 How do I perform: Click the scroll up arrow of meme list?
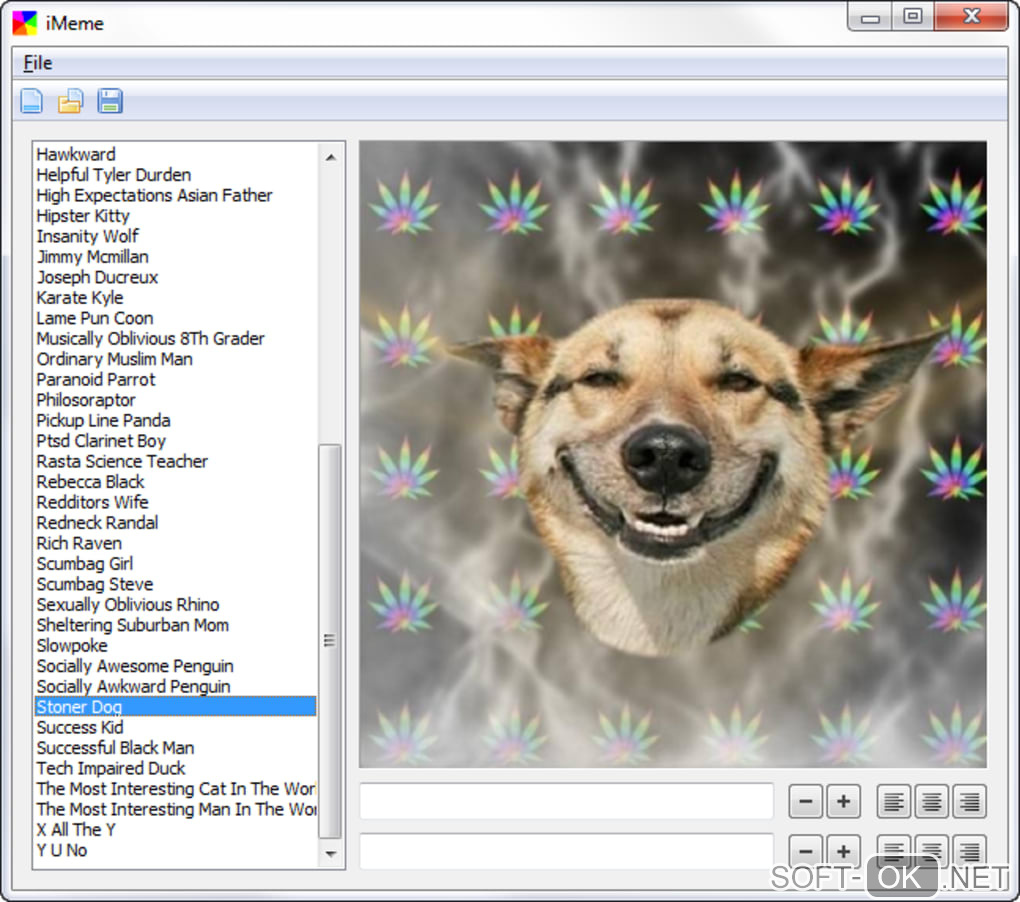(330, 157)
